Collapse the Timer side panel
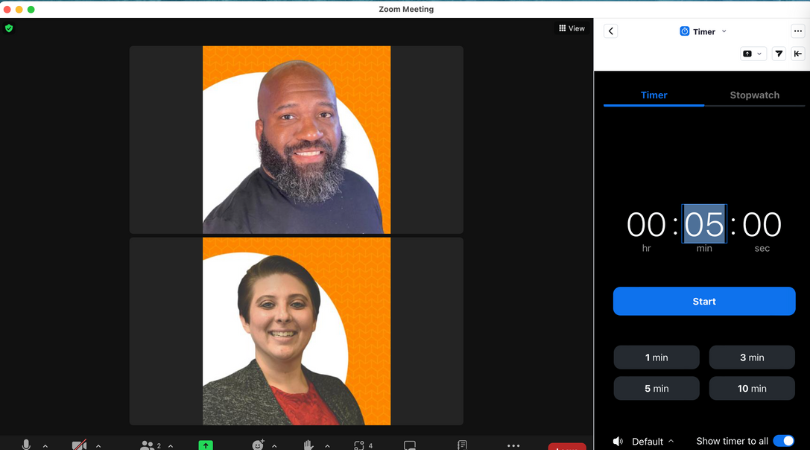This screenshot has height=450, width=810. click(798, 54)
